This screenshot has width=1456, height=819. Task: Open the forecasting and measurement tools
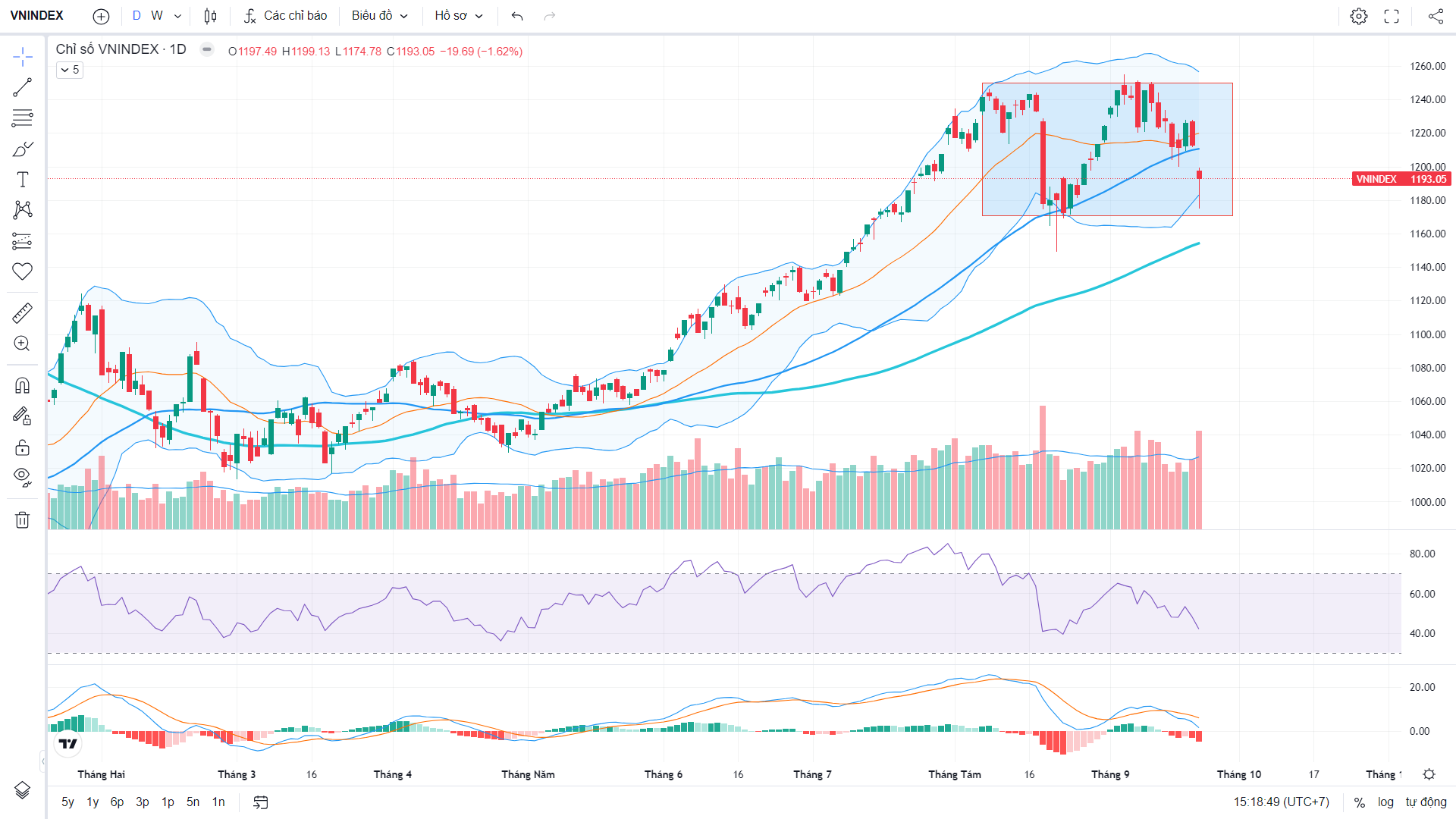click(23, 241)
